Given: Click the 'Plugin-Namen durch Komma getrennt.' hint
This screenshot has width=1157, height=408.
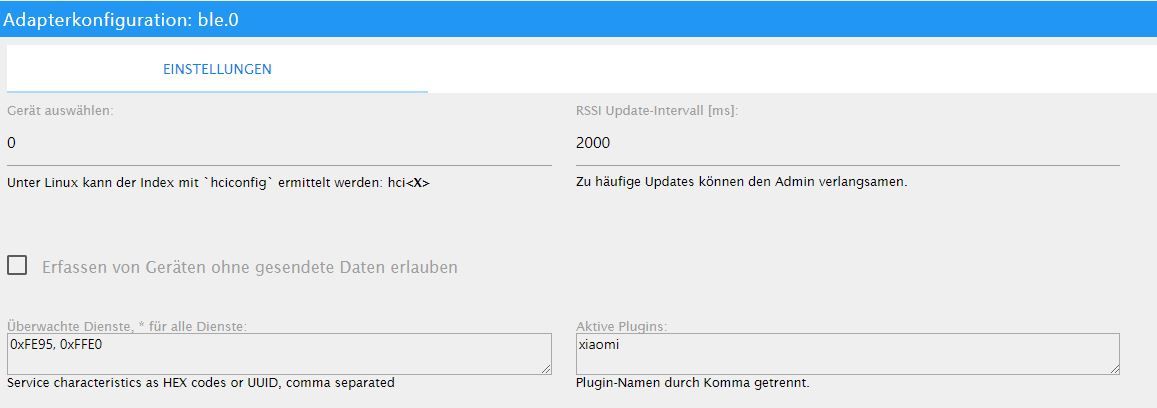Looking at the screenshot, I should (x=692, y=383).
